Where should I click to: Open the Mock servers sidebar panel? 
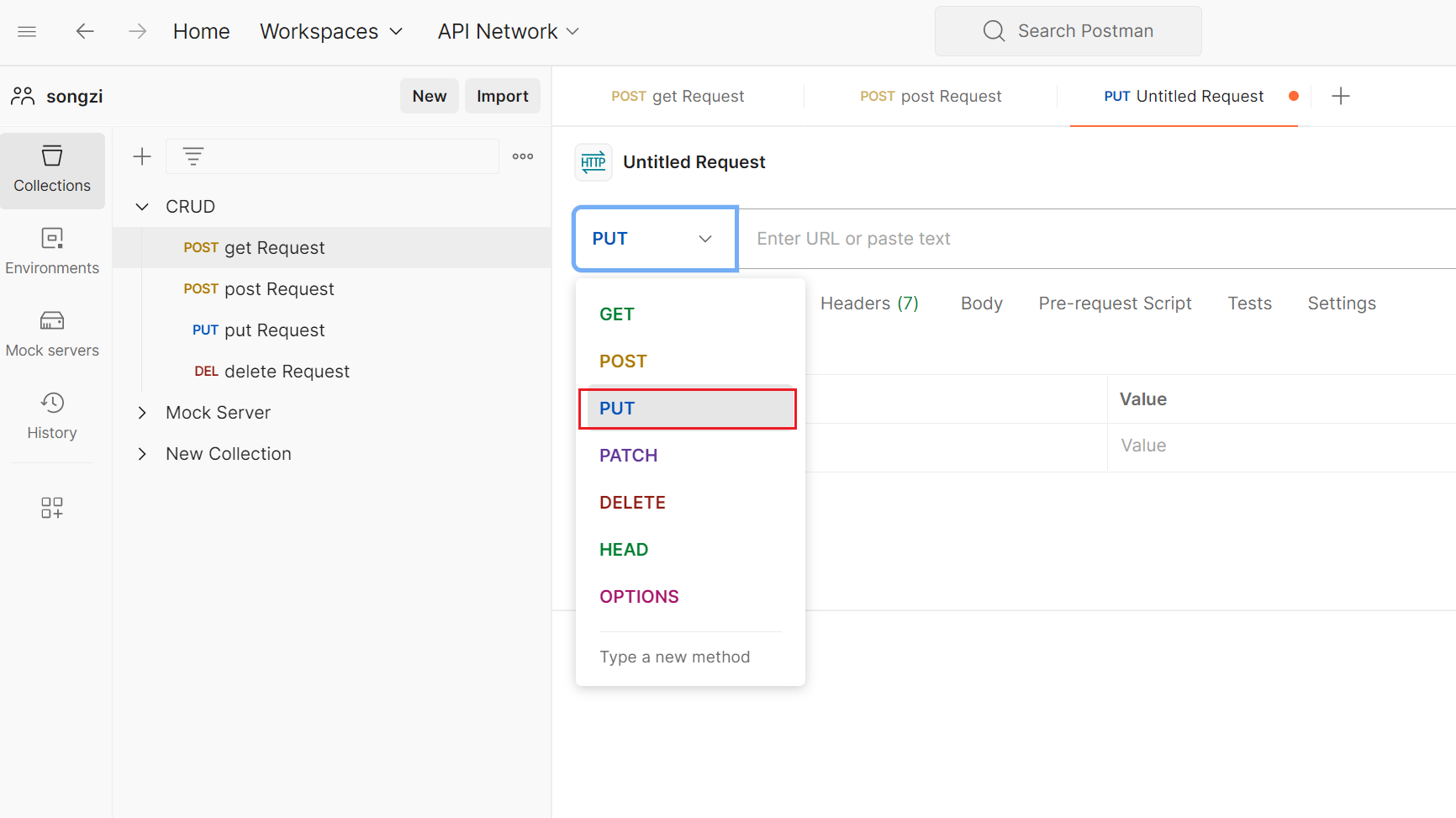[x=52, y=335]
